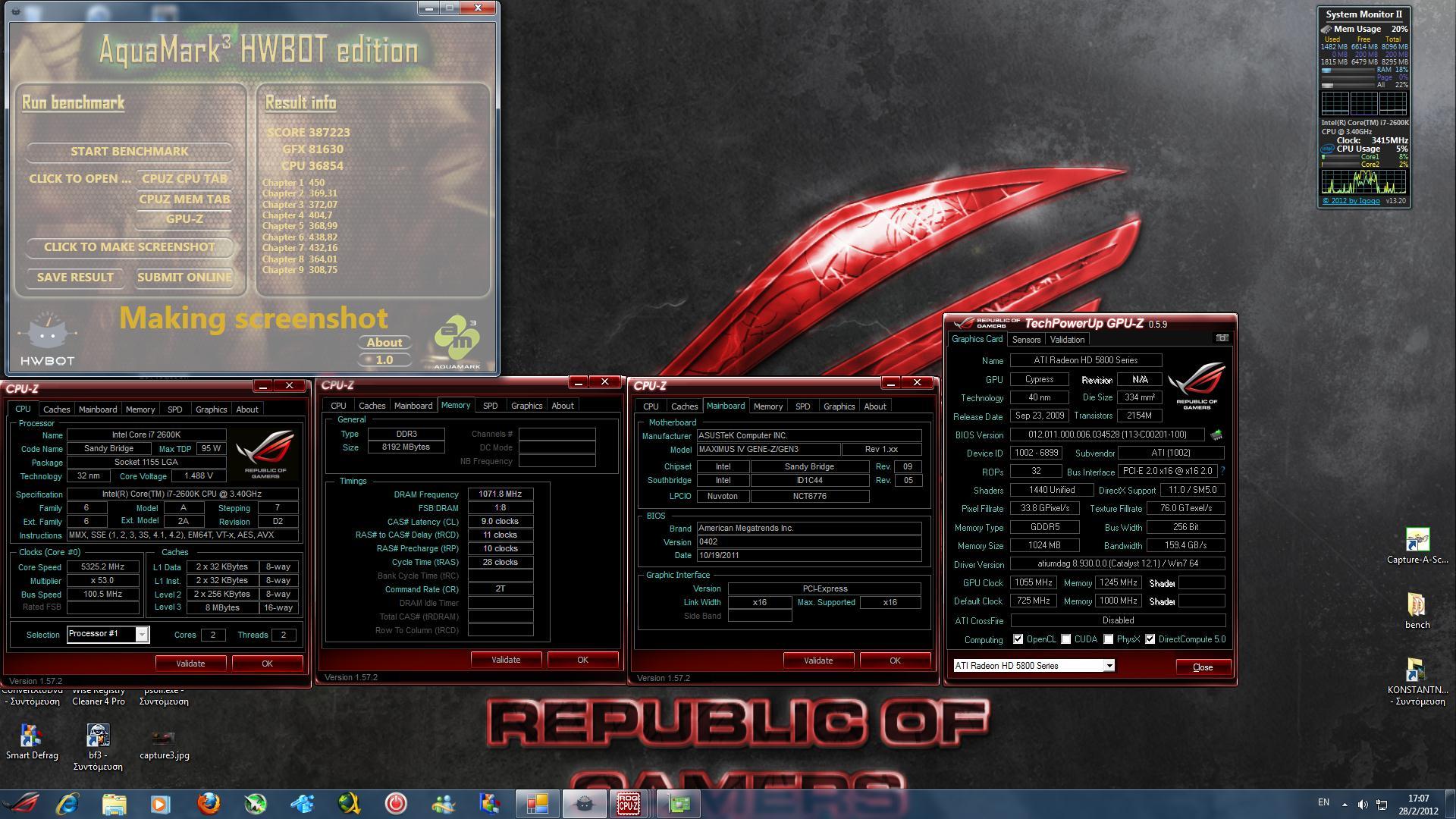
Task: Click START BENCHMARK in AquaMark
Action: point(130,152)
